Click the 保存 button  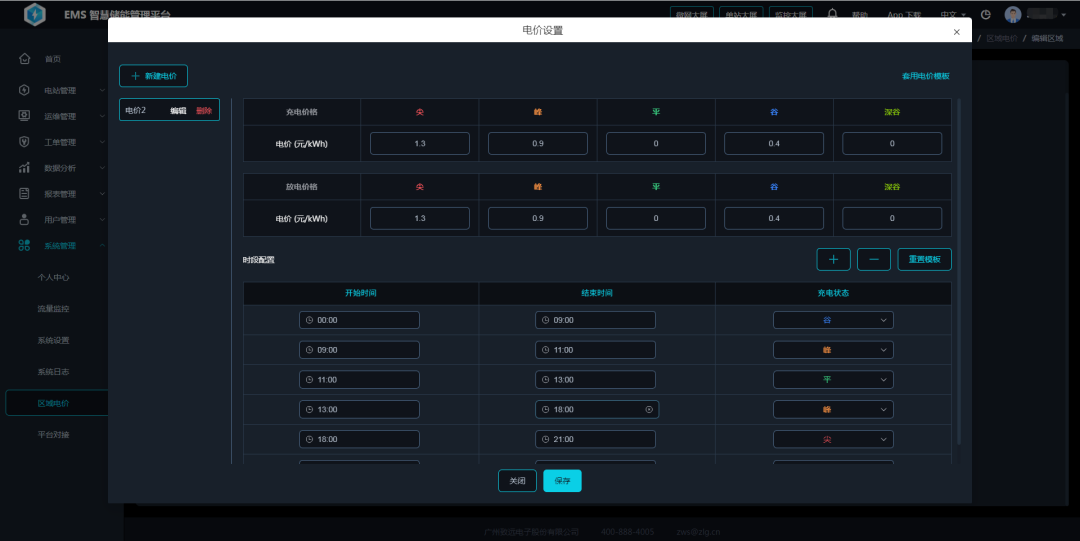pos(562,481)
